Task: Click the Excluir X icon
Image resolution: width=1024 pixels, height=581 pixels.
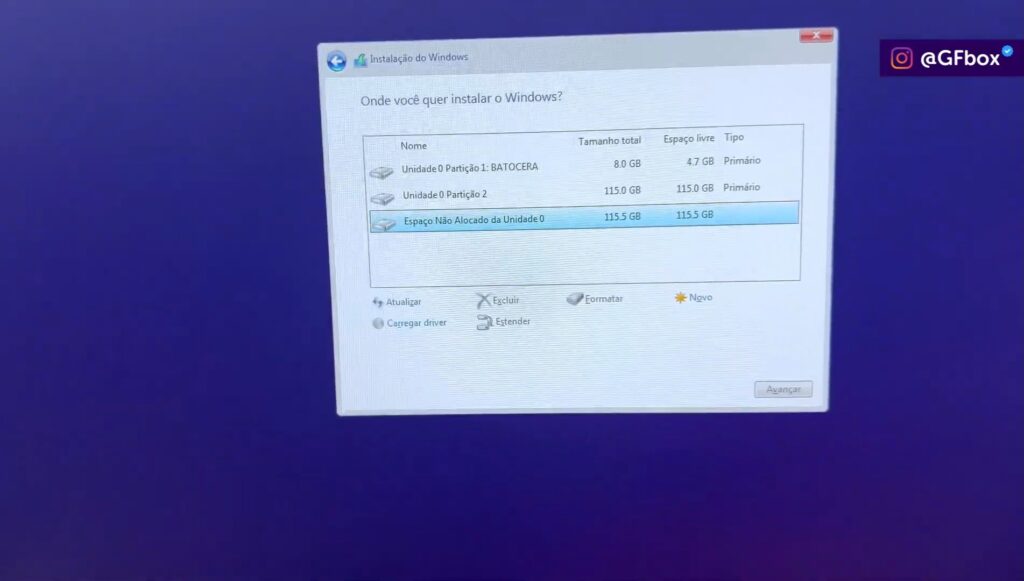Action: (483, 300)
